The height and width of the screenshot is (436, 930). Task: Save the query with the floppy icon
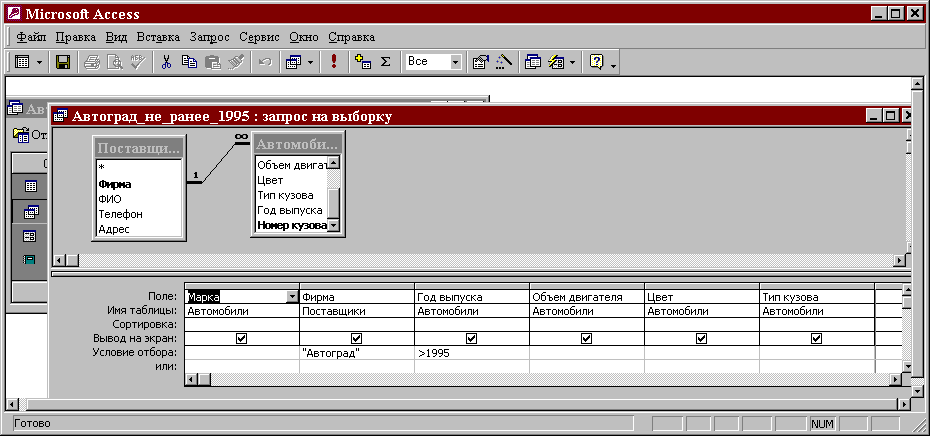pos(62,62)
